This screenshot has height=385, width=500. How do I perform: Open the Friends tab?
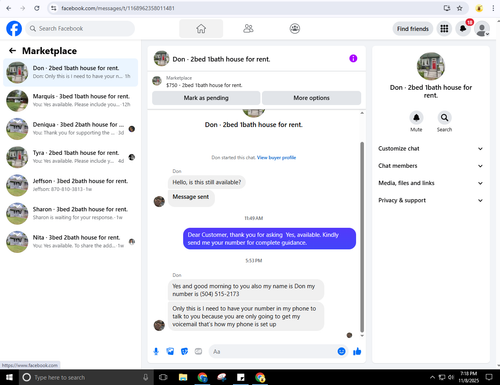click(x=248, y=29)
